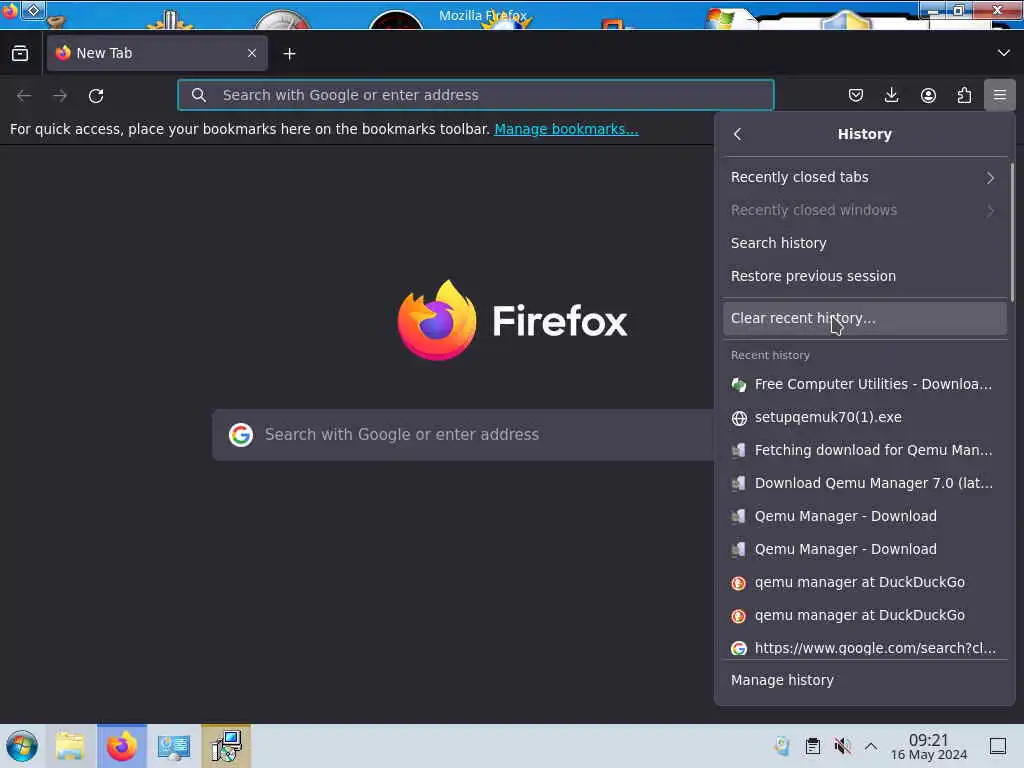
Task: Open the clock showing 09:21
Action: point(929,746)
